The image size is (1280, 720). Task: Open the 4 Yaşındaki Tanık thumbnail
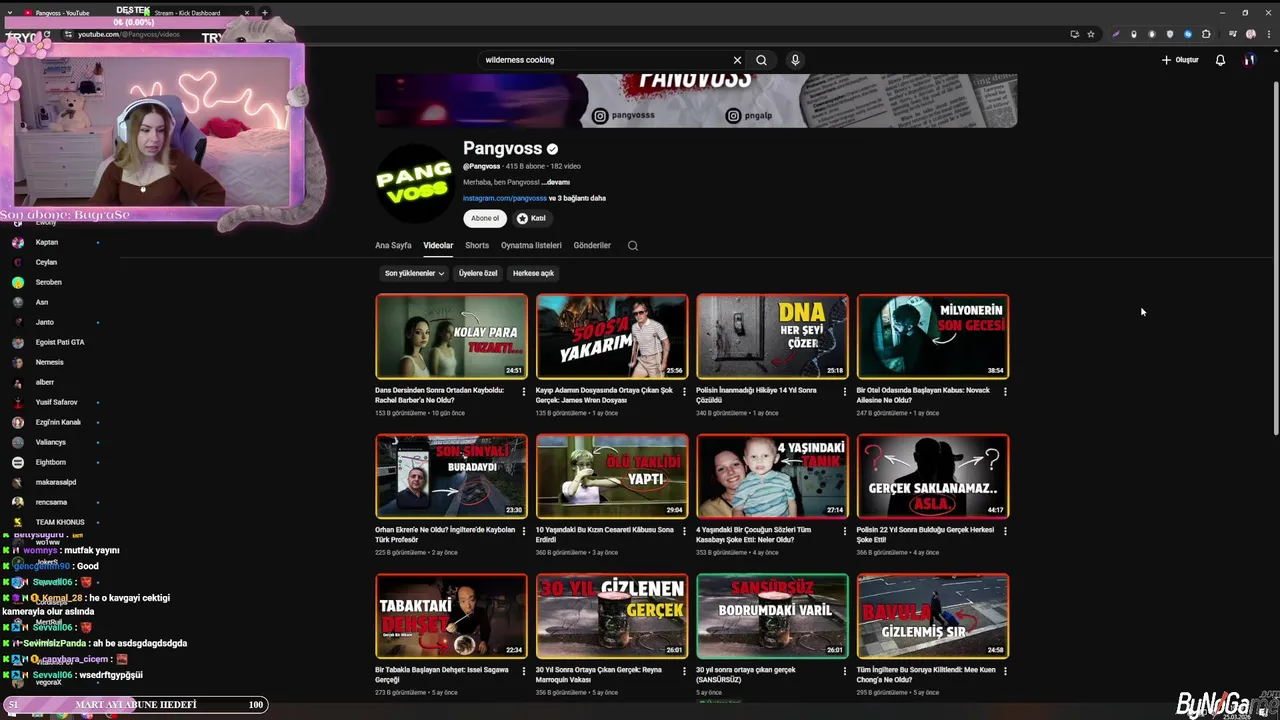(772, 476)
